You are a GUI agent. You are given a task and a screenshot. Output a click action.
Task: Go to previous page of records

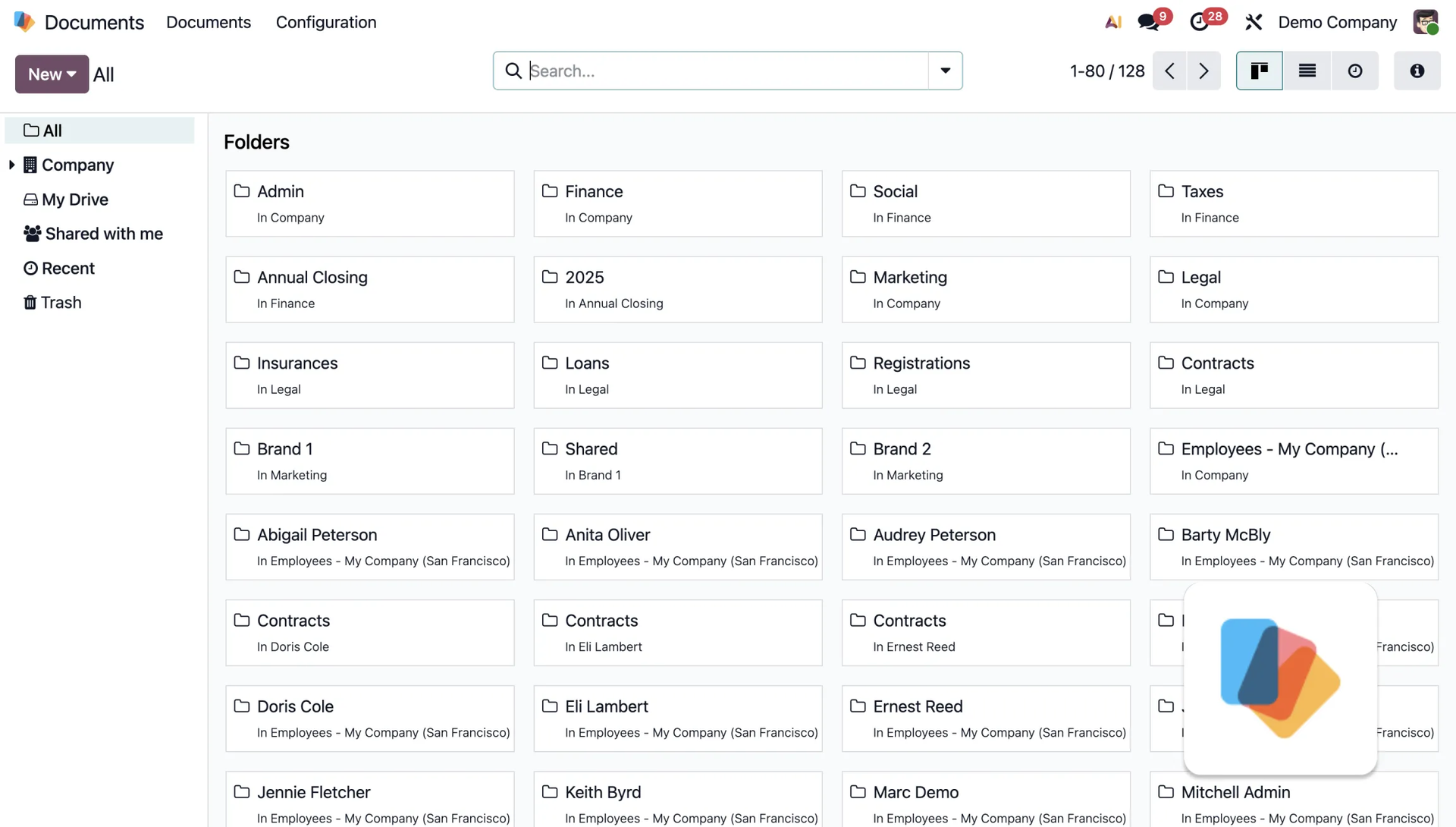click(1169, 71)
